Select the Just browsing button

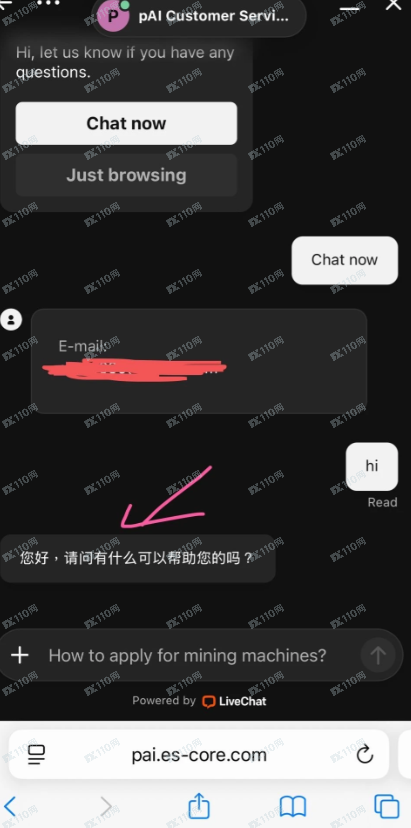click(126, 175)
